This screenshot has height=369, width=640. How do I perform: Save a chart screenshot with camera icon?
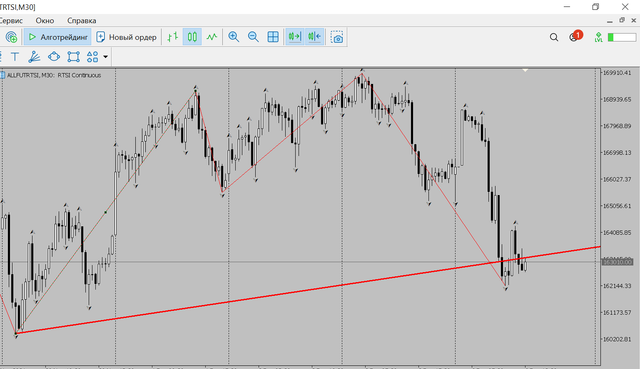click(x=337, y=37)
